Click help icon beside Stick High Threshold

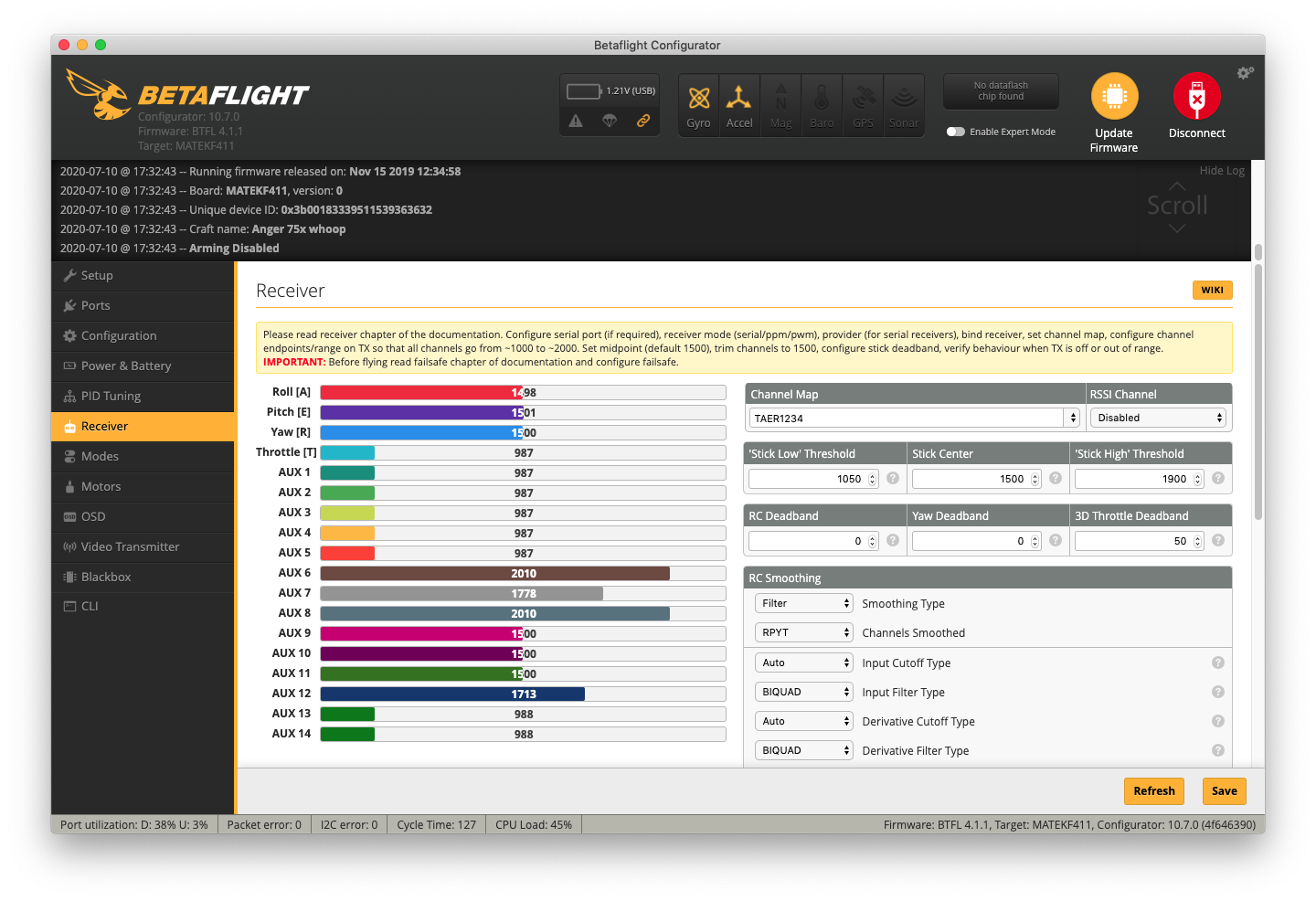click(1218, 478)
